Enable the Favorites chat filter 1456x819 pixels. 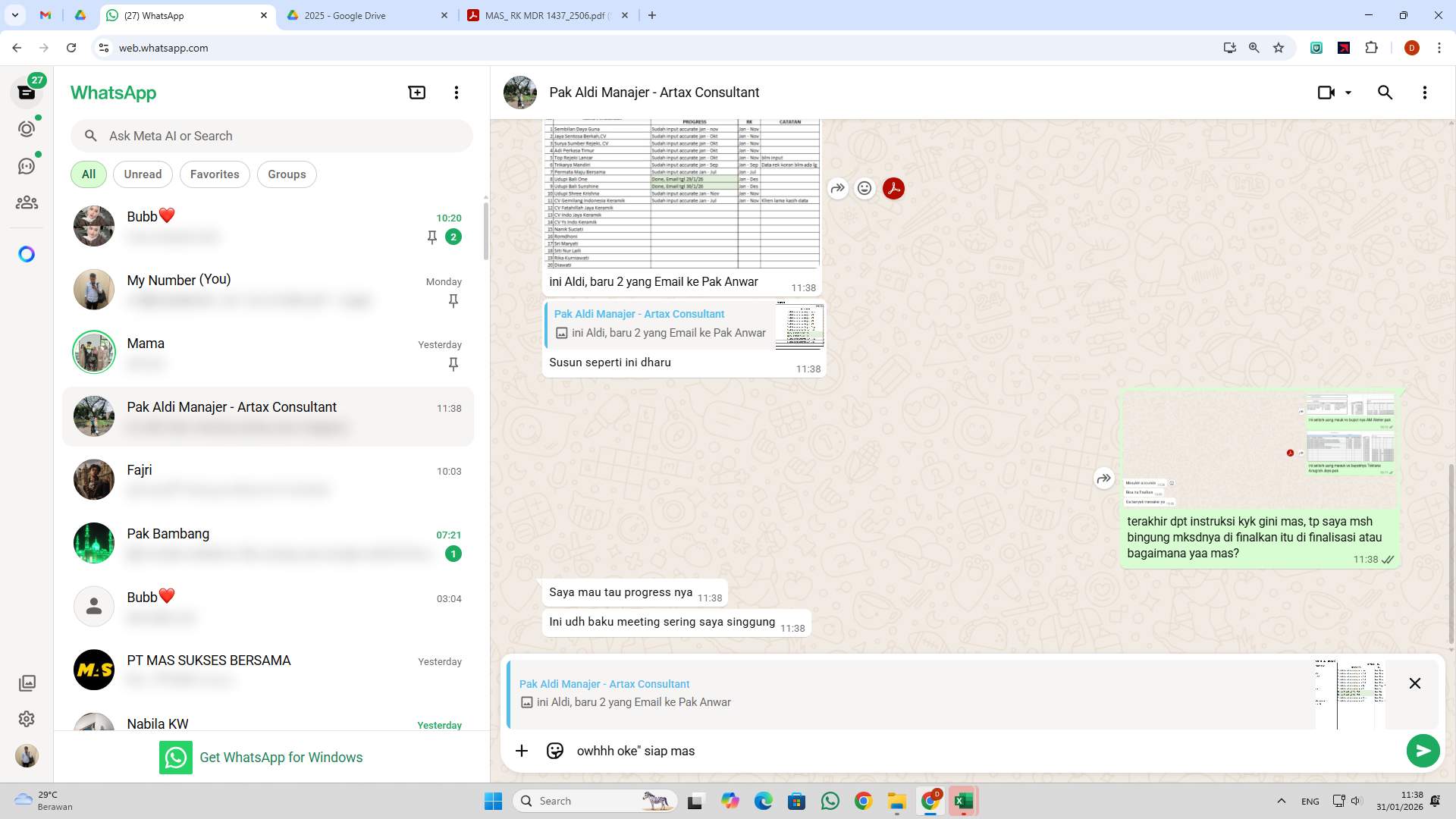point(215,174)
